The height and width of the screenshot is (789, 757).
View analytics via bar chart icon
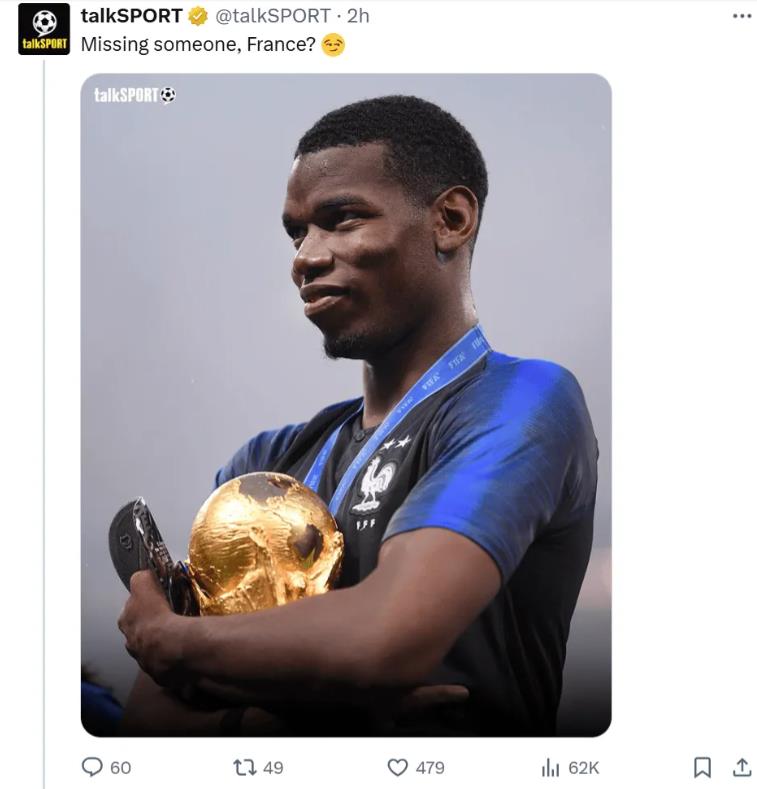tap(550, 768)
